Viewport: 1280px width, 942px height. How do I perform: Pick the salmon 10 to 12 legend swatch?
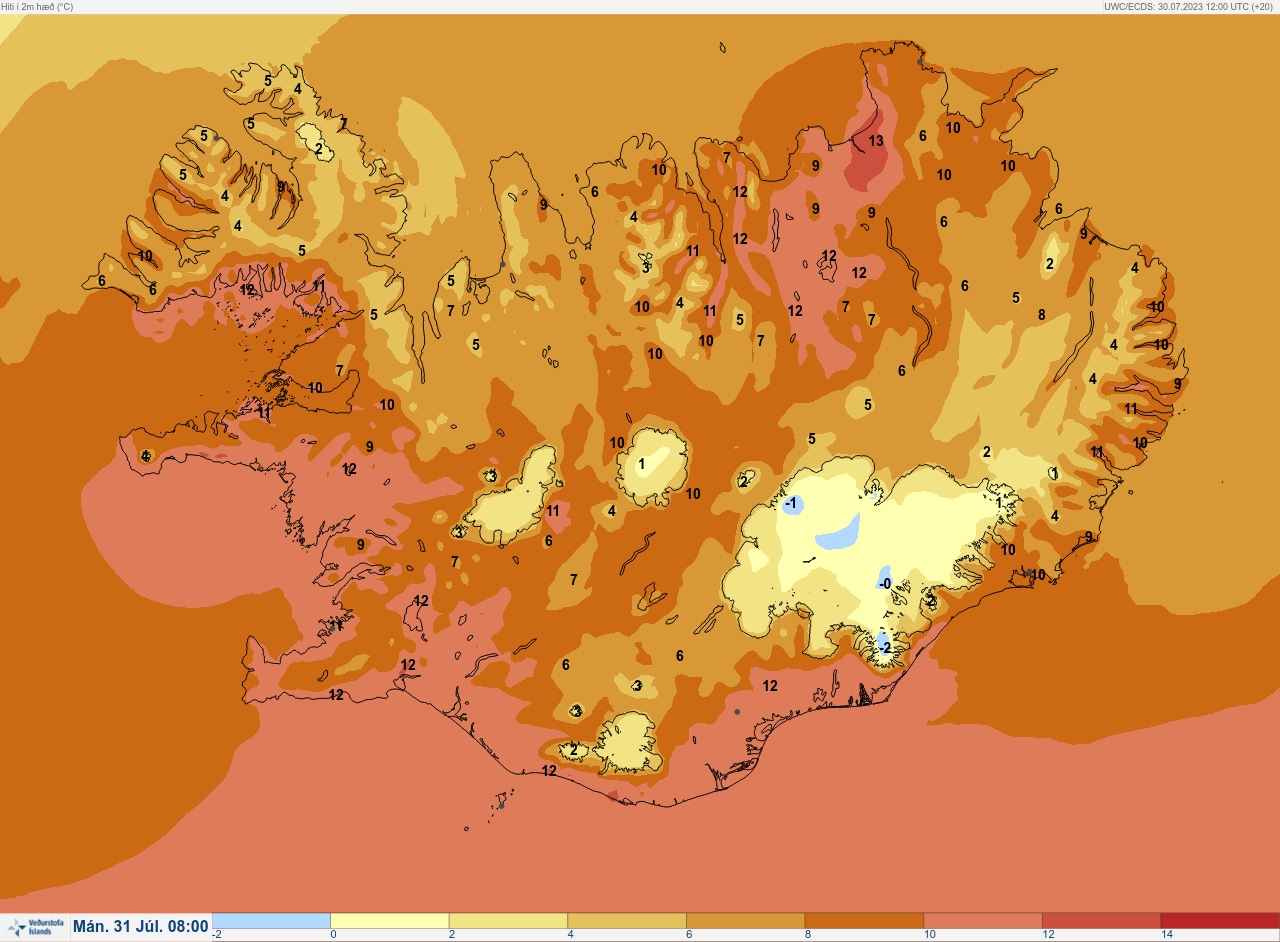982,921
